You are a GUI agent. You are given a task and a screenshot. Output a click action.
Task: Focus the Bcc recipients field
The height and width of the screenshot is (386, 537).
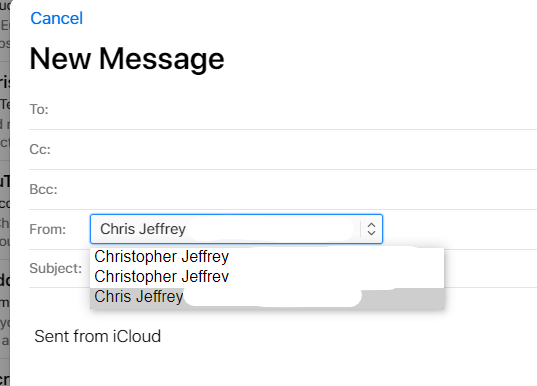tap(298, 189)
